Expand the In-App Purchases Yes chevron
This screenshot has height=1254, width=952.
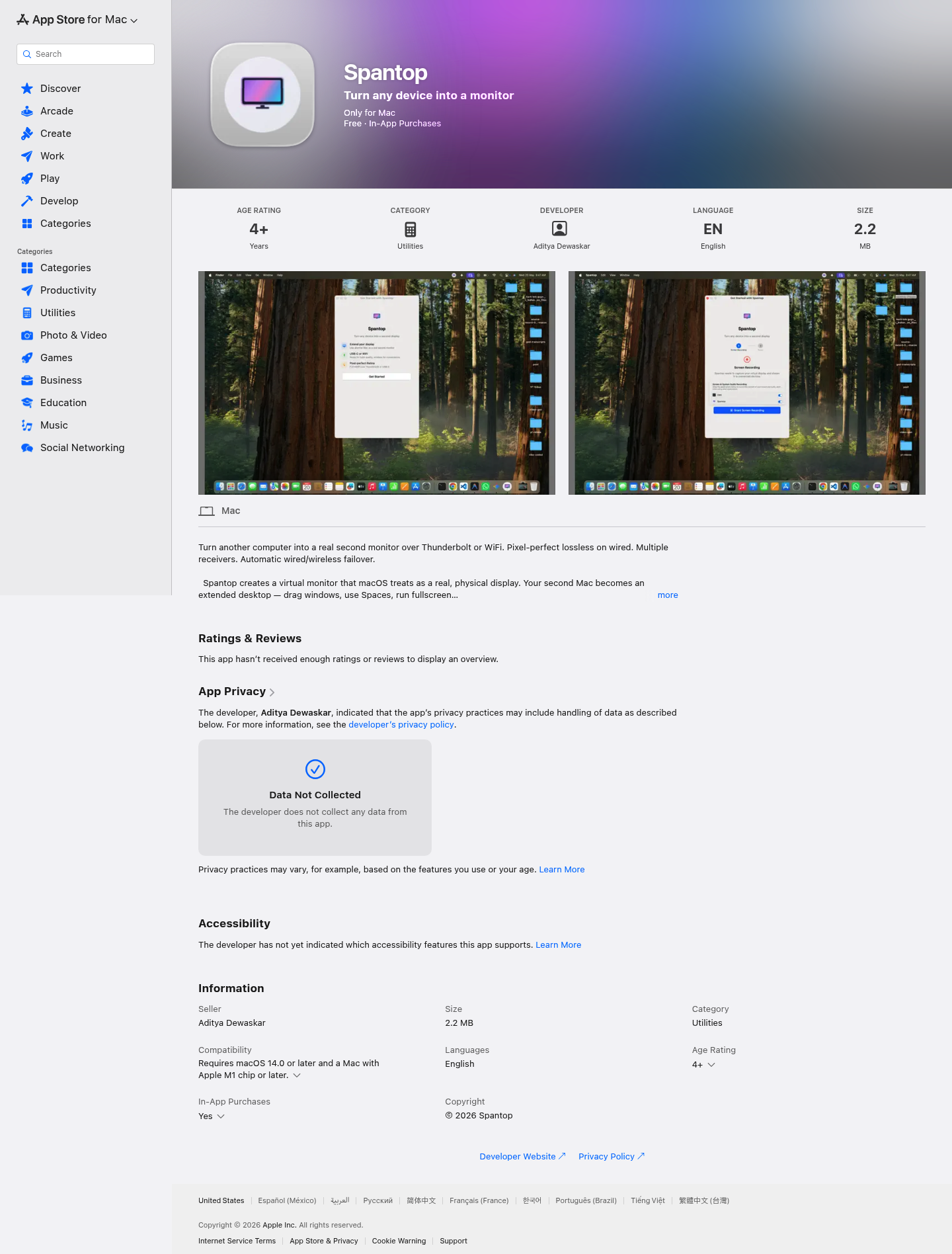[x=221, y=1116]
